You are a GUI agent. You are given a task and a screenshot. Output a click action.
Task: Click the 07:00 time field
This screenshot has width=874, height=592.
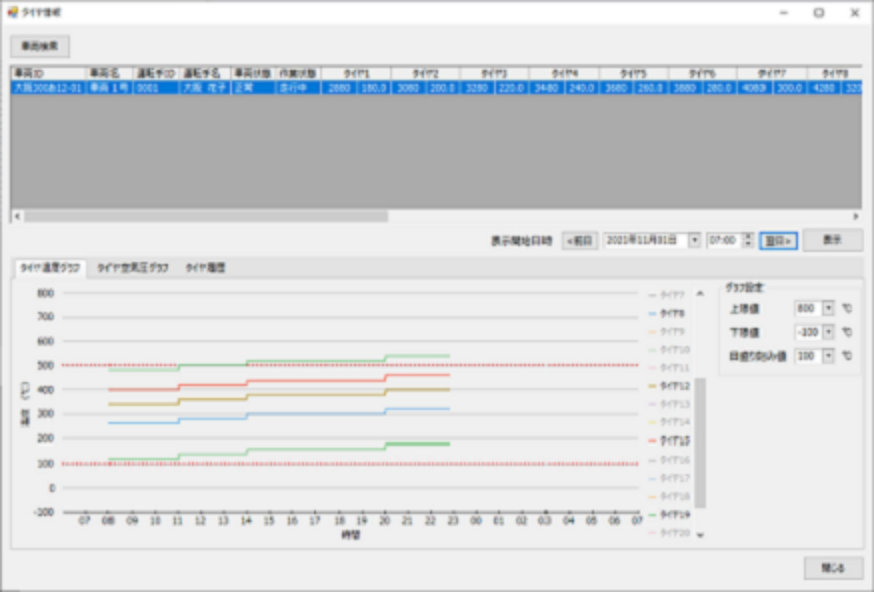tap(725, 240)
